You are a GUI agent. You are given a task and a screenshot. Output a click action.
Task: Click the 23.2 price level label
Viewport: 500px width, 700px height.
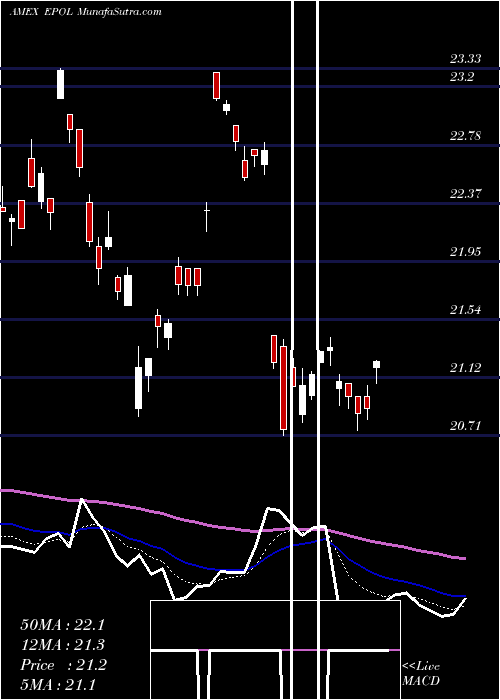[462, 77]
